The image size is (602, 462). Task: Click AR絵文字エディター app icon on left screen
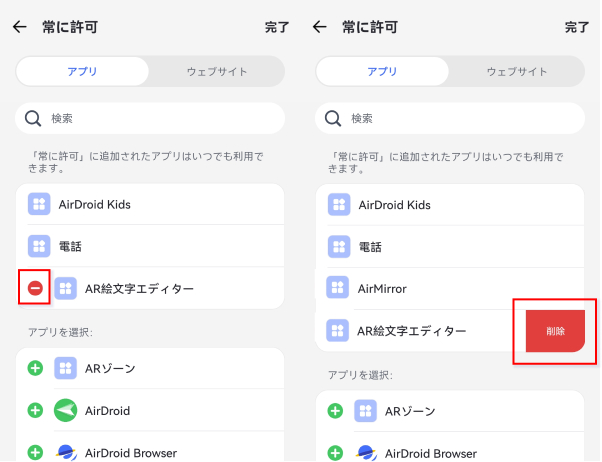66,288
